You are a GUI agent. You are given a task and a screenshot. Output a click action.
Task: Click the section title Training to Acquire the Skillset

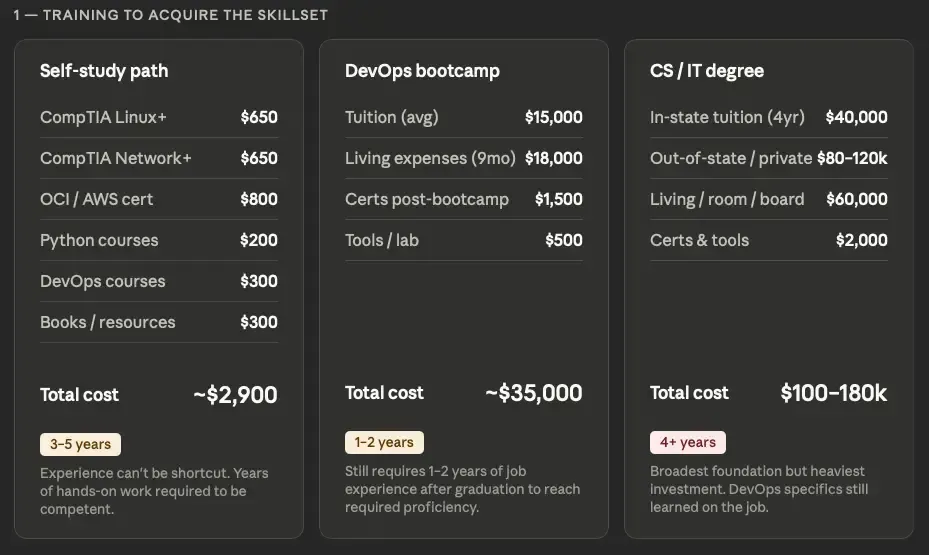pyautogui.click(x=171, y=16)
